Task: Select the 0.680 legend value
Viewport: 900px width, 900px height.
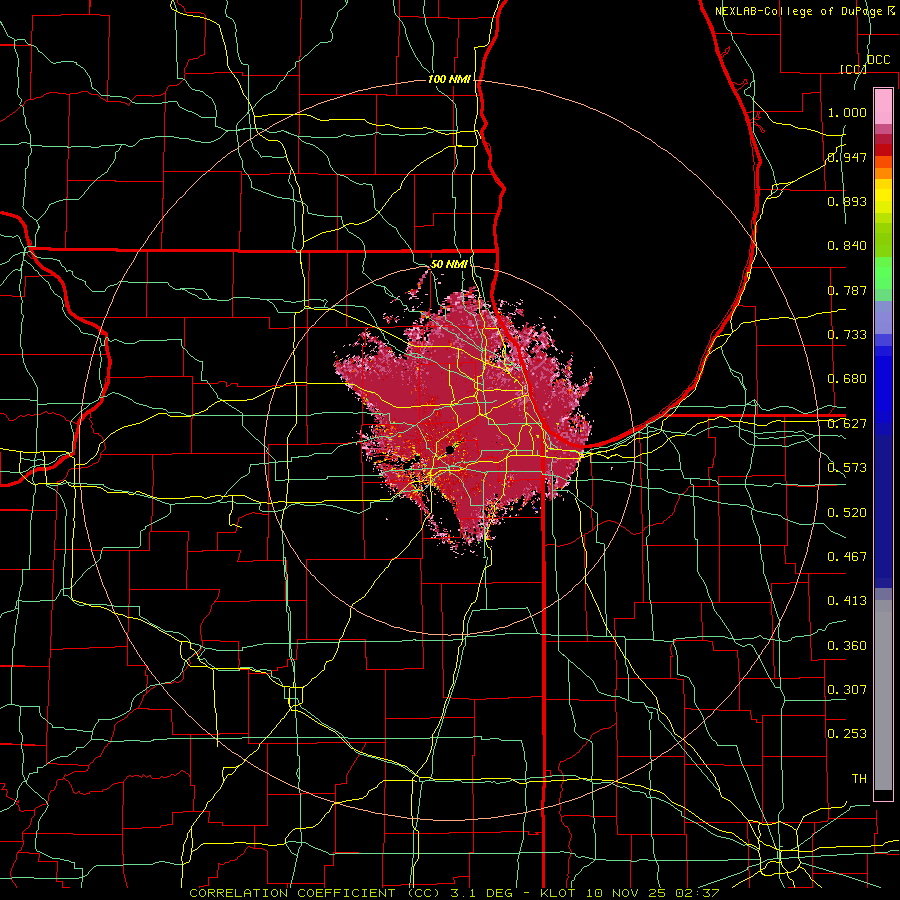Action: coord(847,379)
